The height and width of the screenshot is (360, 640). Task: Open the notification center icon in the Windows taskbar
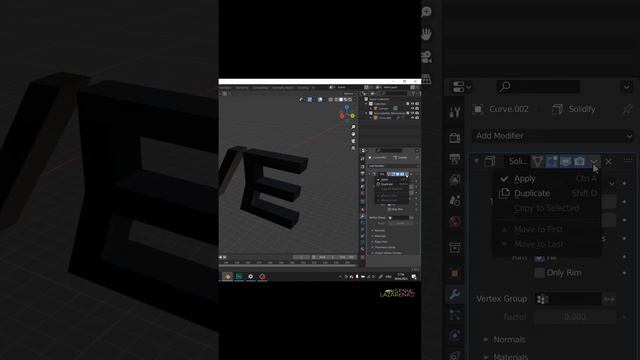(x=414, y=277)
